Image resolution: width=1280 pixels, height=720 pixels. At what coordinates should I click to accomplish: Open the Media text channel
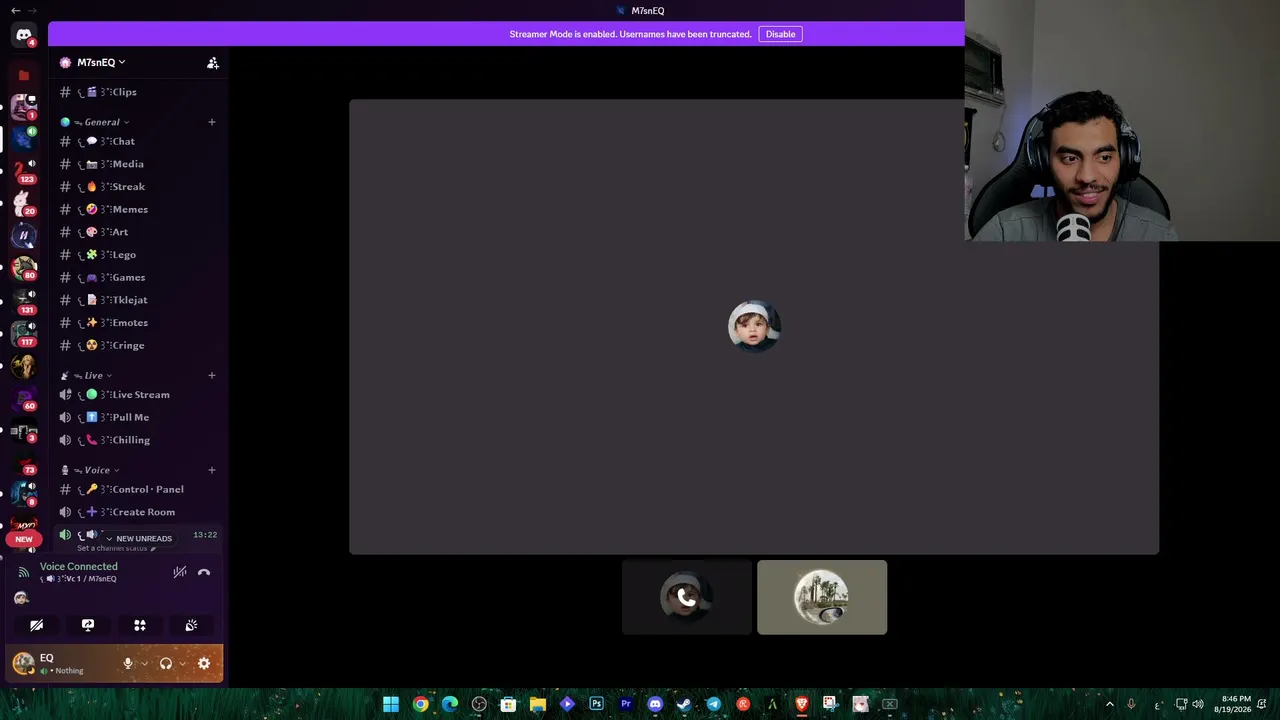(x=138, y=164)
